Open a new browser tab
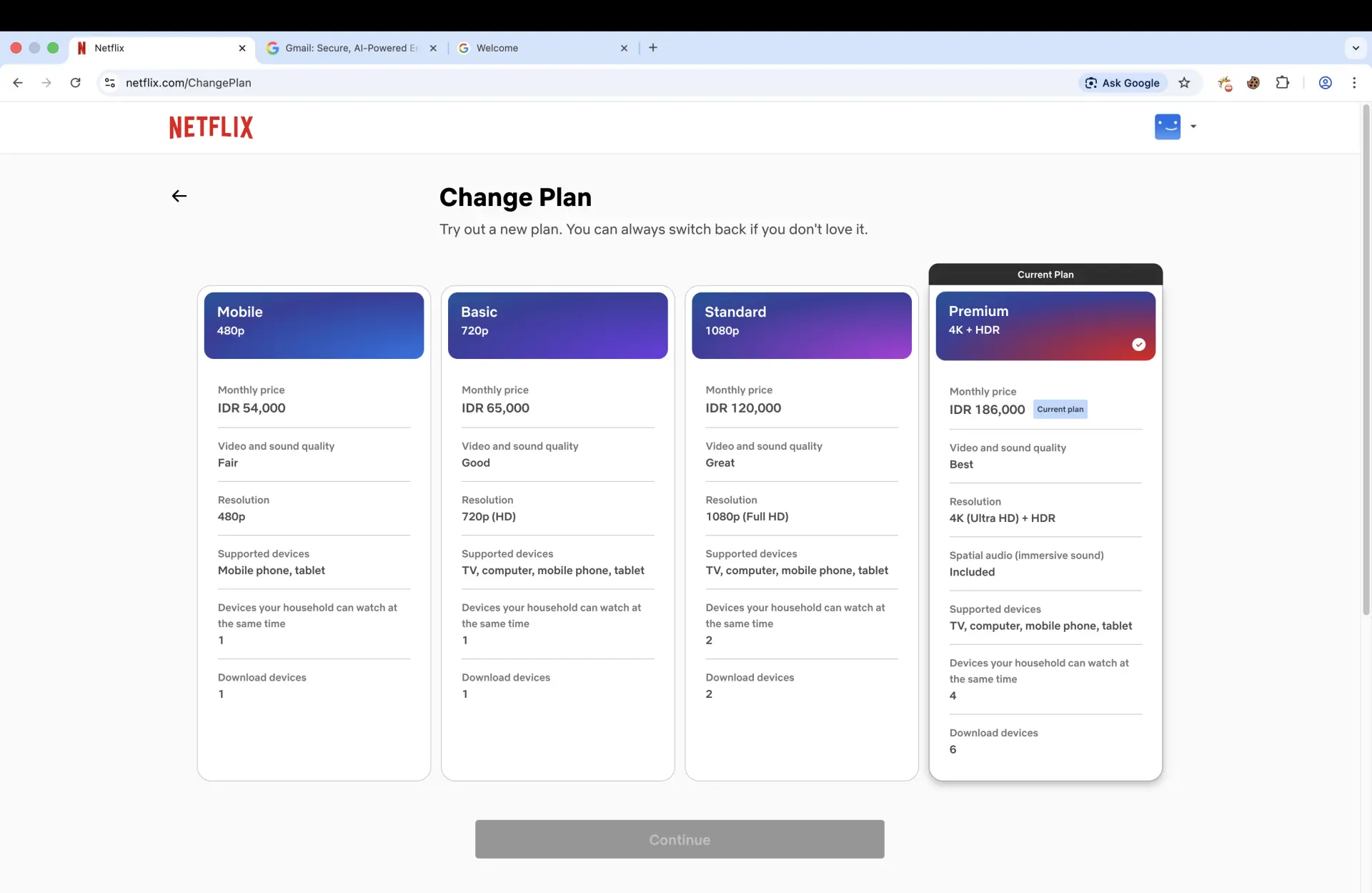 coord(653,48)
